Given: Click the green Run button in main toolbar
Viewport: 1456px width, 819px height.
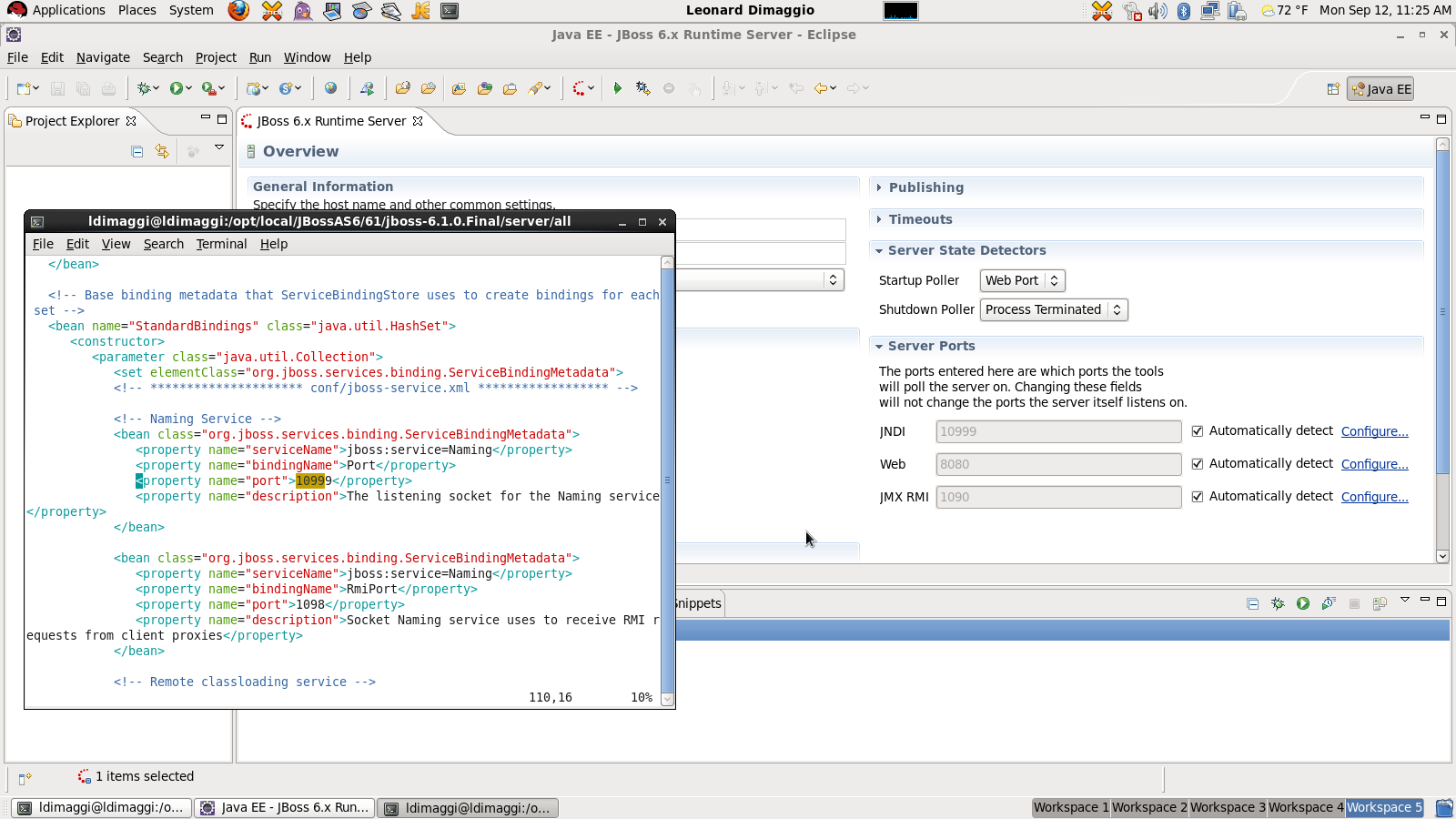Looking at the screenshot, I should coord(177,88).
